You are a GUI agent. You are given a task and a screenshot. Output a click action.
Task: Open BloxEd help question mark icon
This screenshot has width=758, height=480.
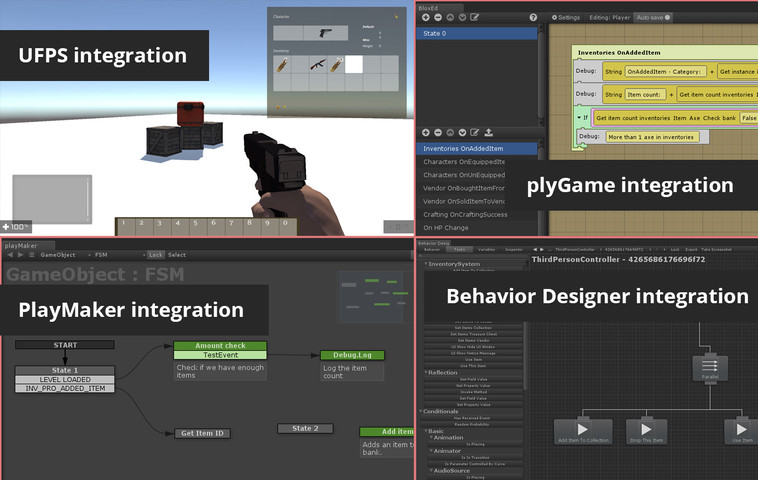point(533,17)
